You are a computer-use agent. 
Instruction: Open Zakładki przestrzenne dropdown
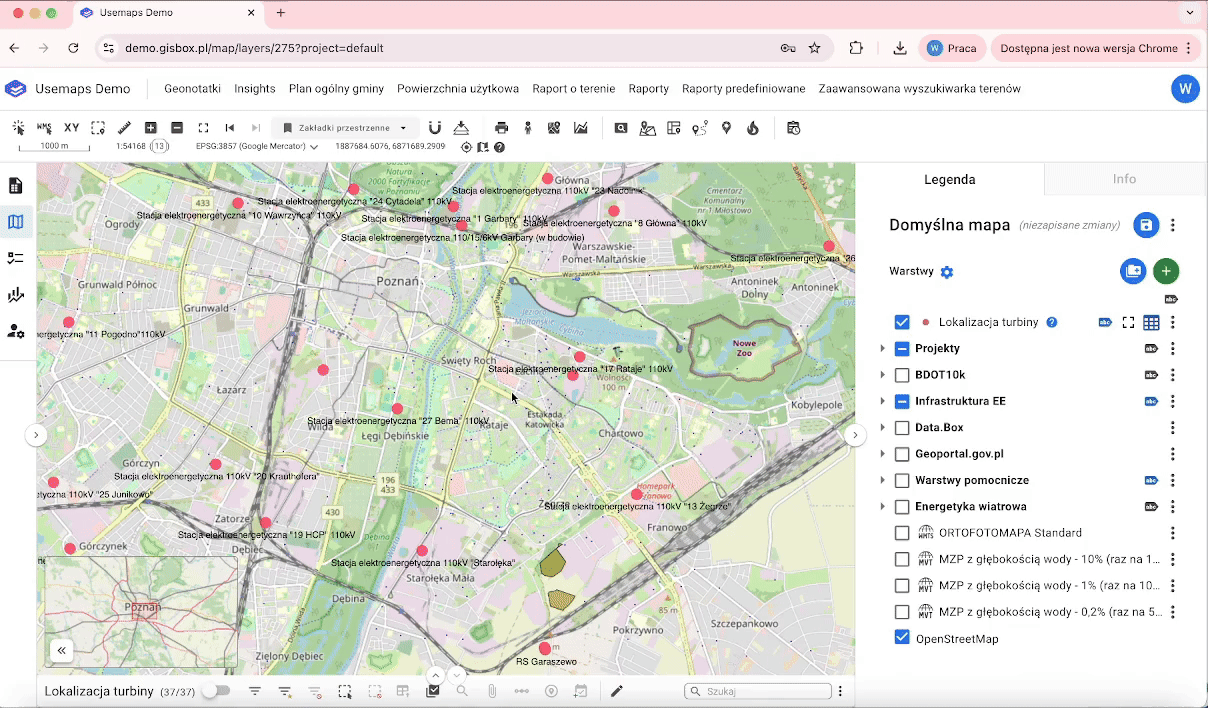click(345, 128)
